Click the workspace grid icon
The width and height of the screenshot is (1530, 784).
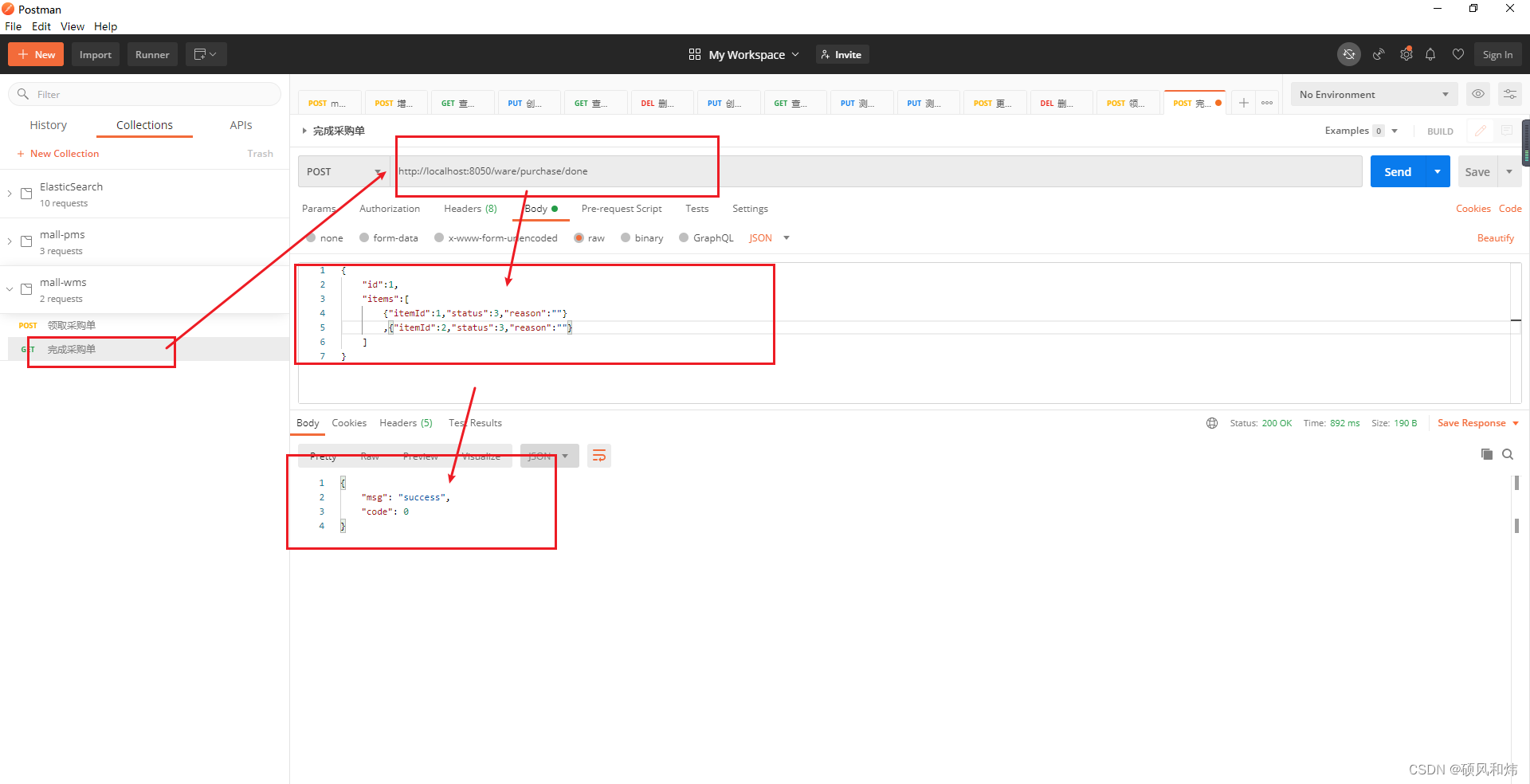pos(695,54)
